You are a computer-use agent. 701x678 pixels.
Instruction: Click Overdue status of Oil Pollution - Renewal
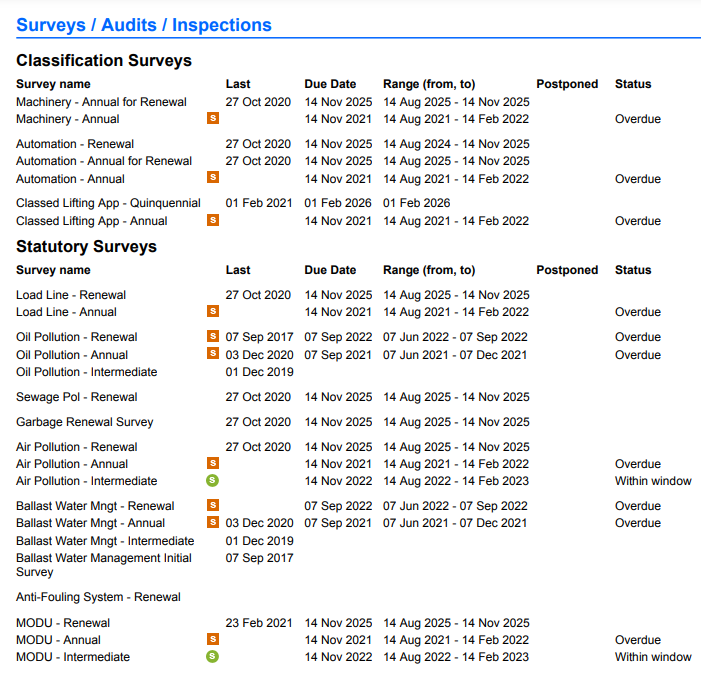637,337
